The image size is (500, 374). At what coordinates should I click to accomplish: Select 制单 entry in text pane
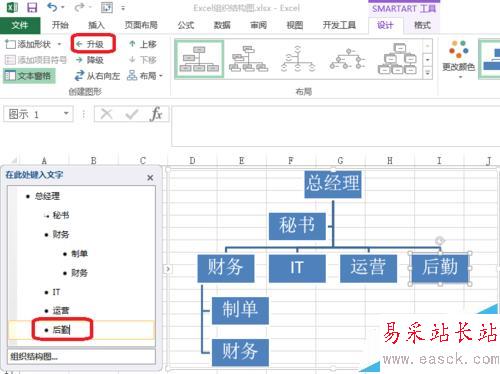pos(79,254)
